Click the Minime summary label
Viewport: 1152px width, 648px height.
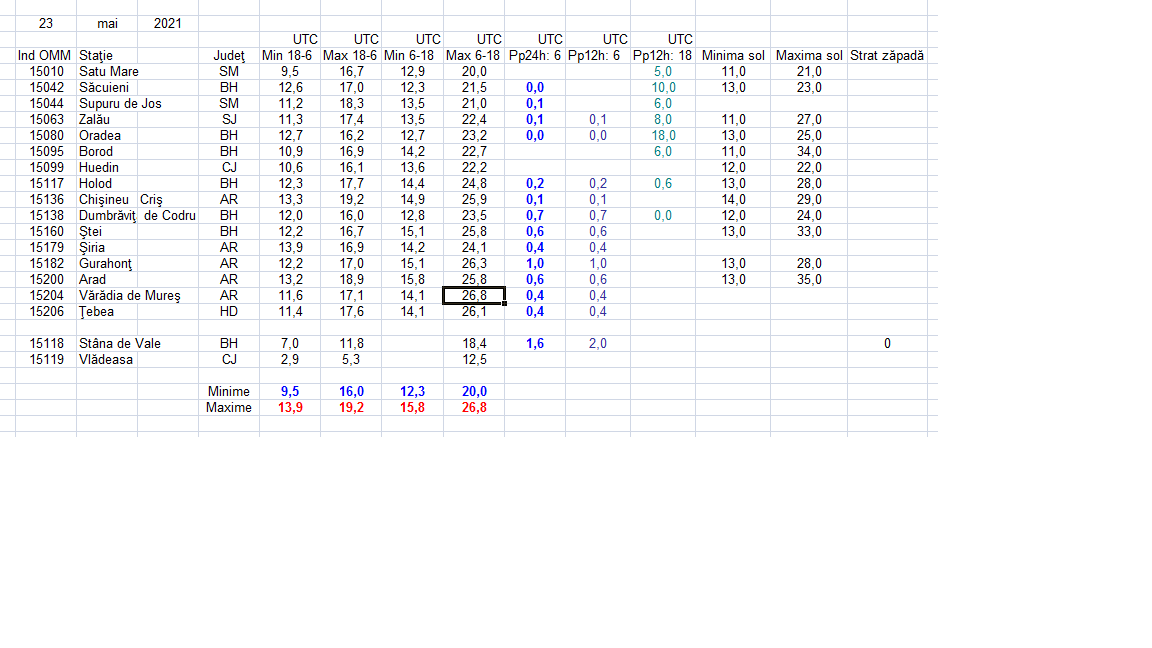228,392
